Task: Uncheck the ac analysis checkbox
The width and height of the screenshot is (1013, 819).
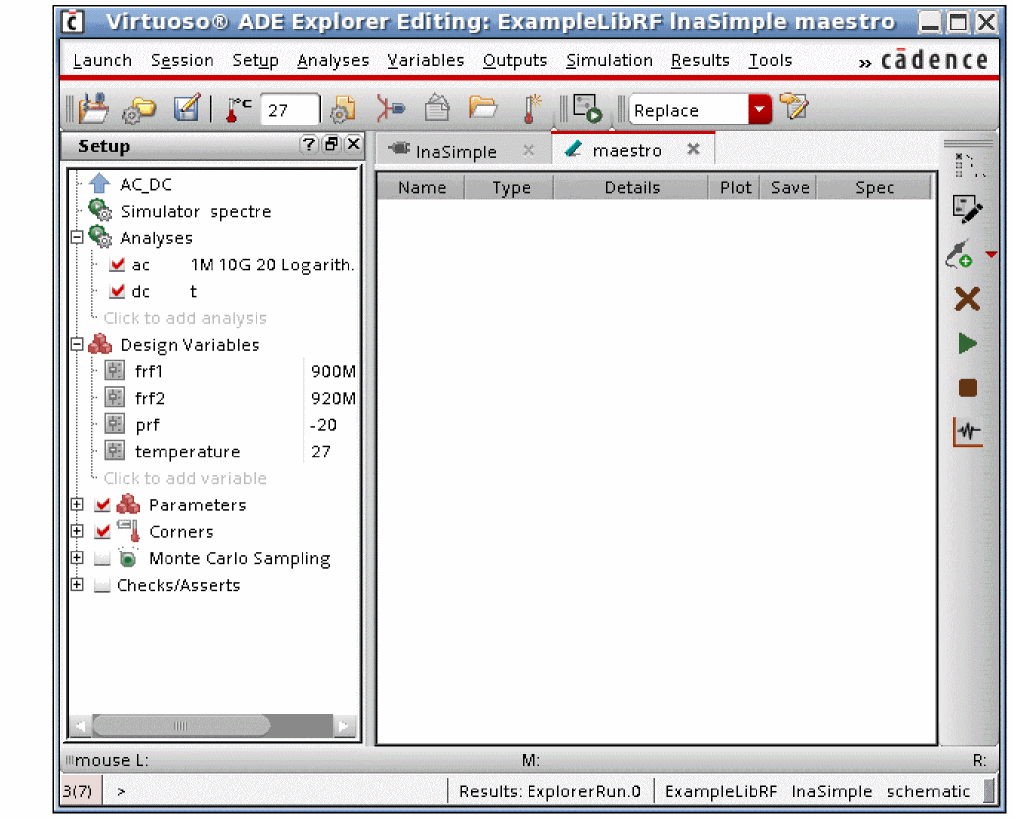Action: 118,265
